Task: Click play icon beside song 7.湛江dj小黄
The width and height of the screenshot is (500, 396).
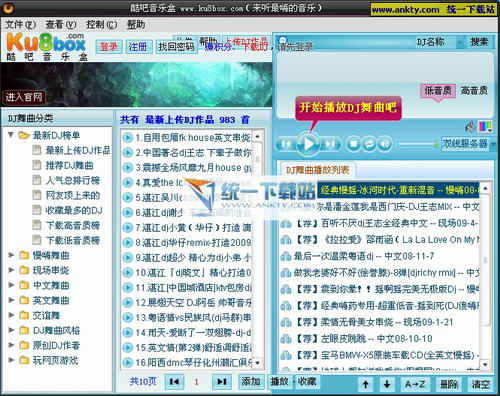Action: coord(127,227)
